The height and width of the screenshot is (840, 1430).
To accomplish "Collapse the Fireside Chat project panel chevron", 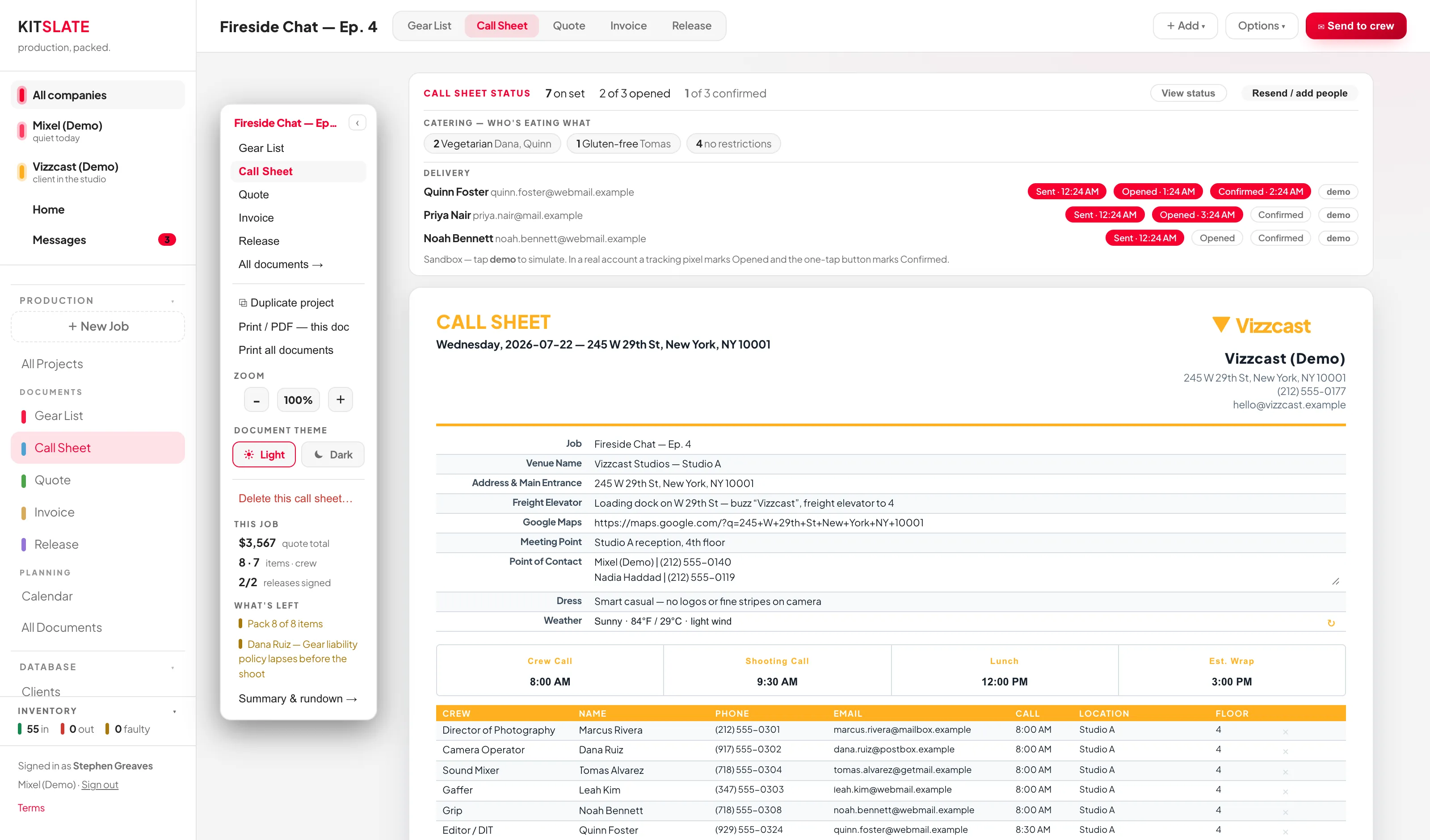I will point(357,122).
